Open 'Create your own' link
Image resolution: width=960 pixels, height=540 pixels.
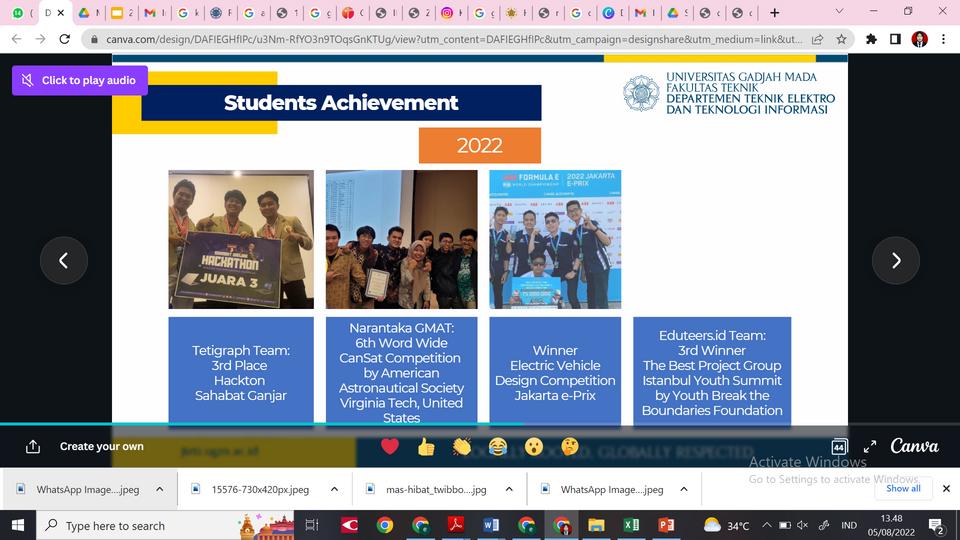tap(102, 446)
